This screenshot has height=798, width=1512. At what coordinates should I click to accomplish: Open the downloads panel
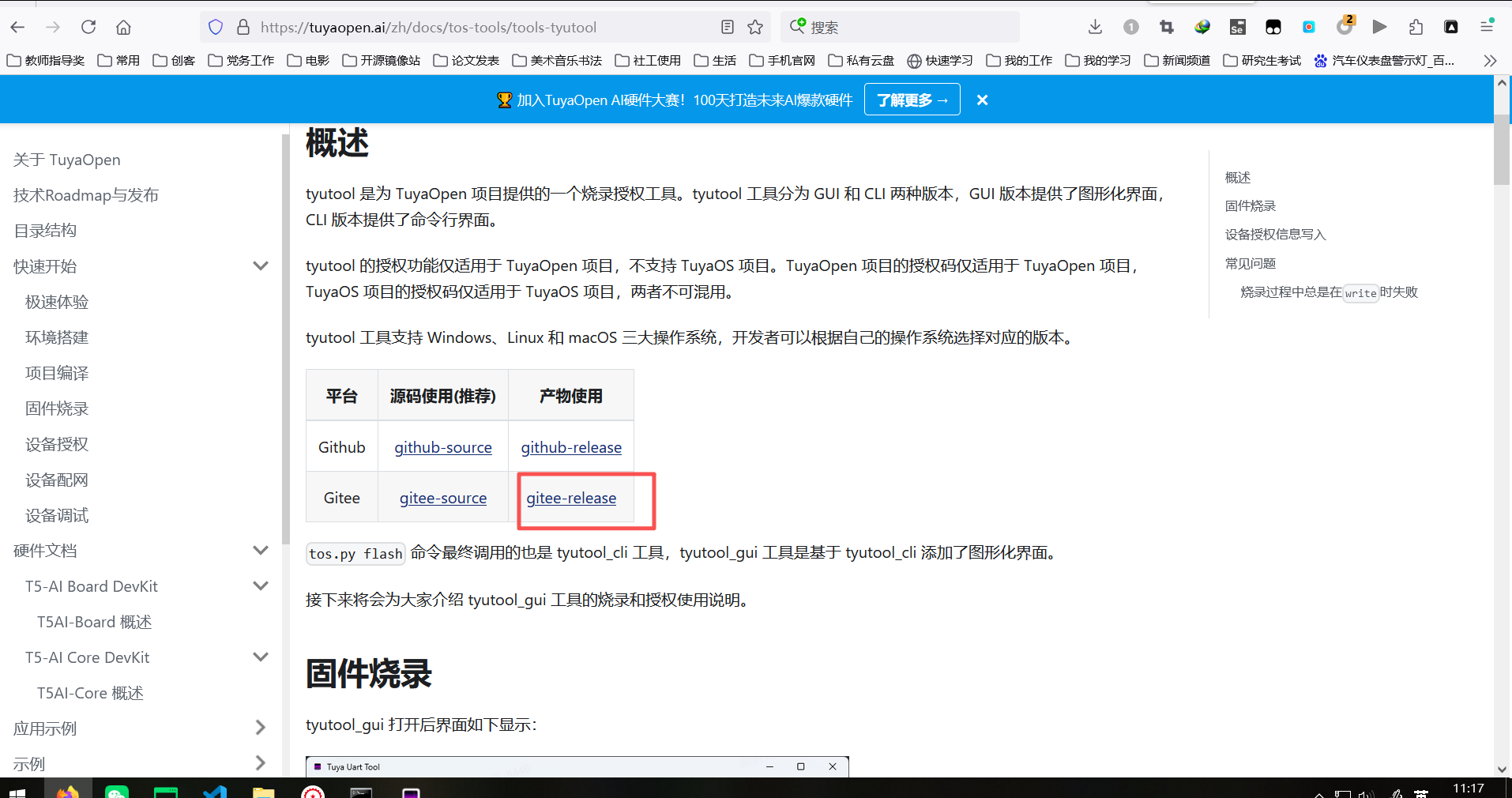pyautogui.click(x=1095, y=27)
